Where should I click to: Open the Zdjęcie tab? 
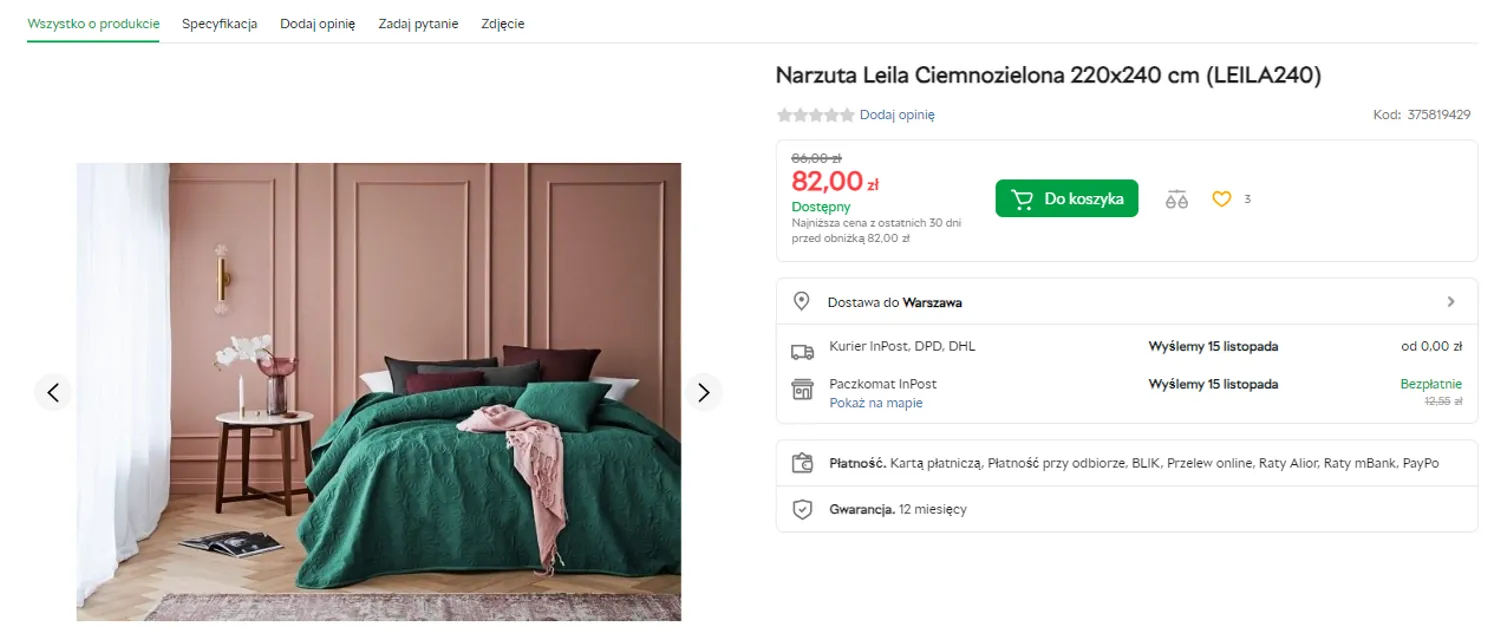point(502,24)
